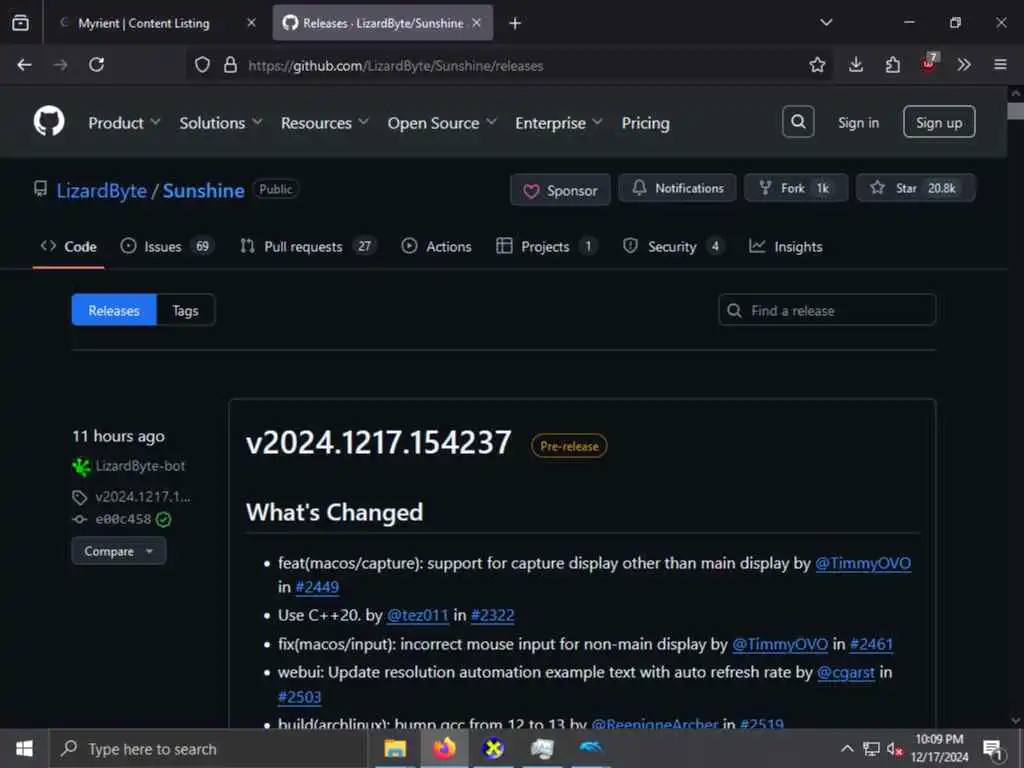The width and height of the screenshot is (1024, 768).
Task: Open the LizardByte owner link
Action: 102,190
